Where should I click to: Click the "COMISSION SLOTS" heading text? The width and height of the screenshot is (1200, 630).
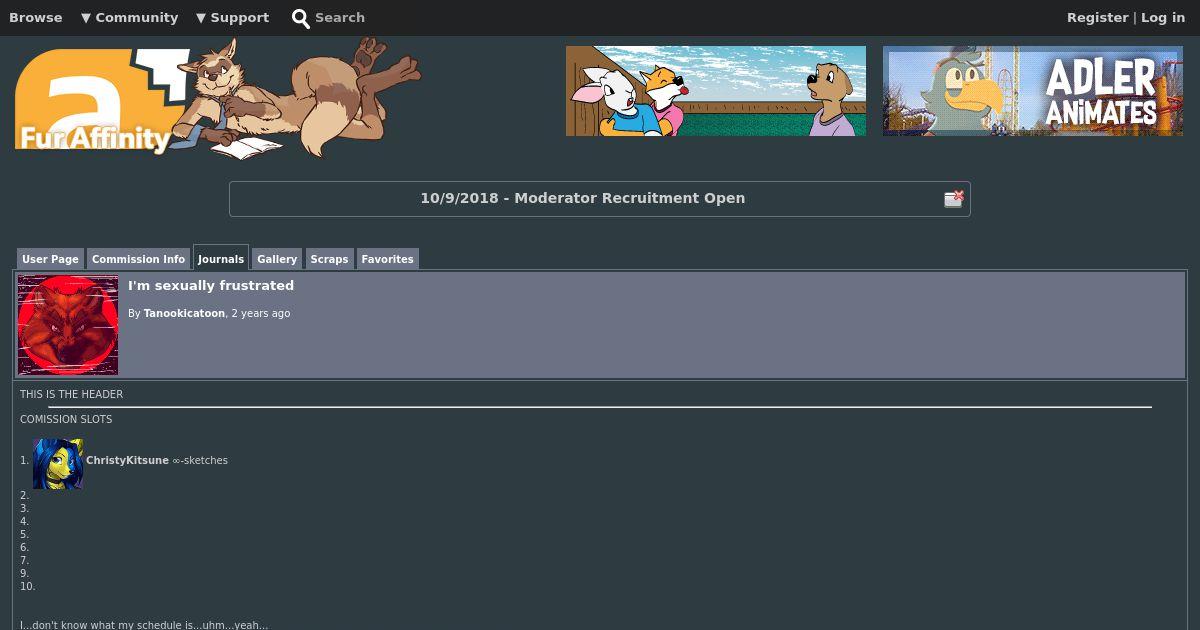(66, 419)
